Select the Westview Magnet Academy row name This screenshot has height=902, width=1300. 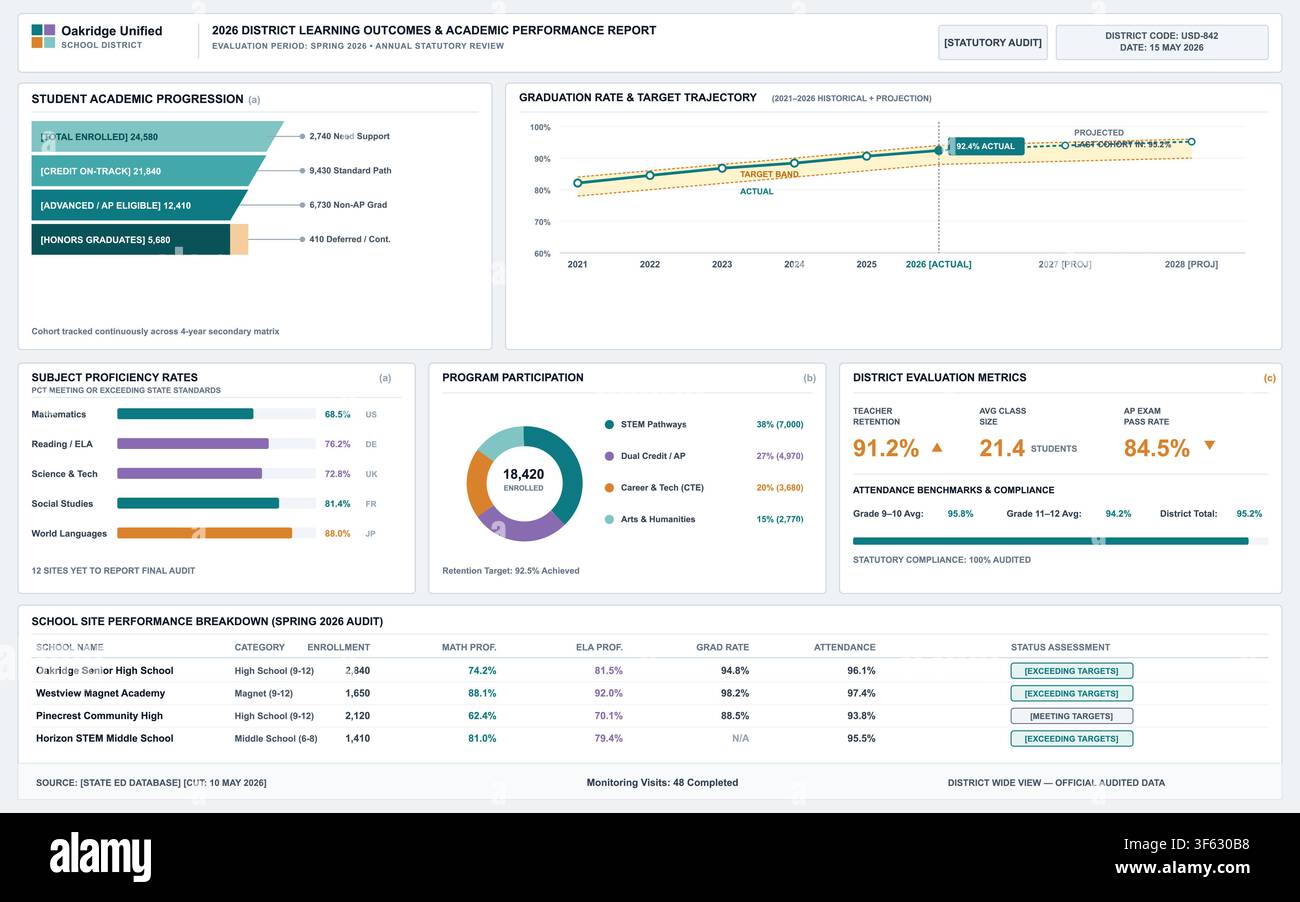101,693
